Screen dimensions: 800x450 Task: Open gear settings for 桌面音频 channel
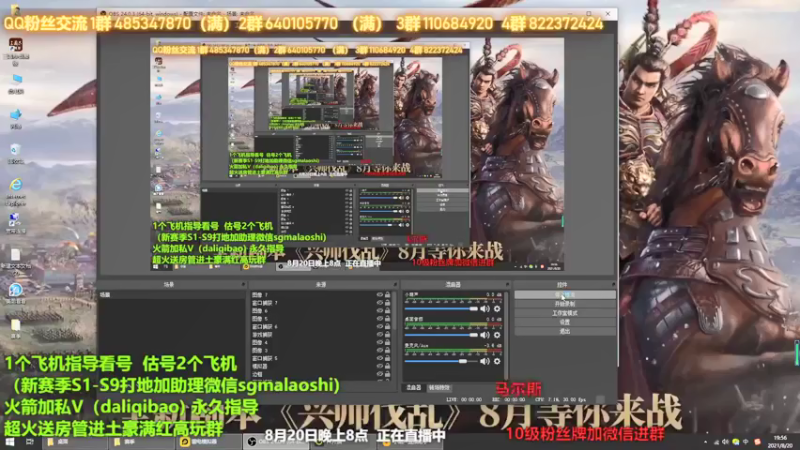(497, 335)
